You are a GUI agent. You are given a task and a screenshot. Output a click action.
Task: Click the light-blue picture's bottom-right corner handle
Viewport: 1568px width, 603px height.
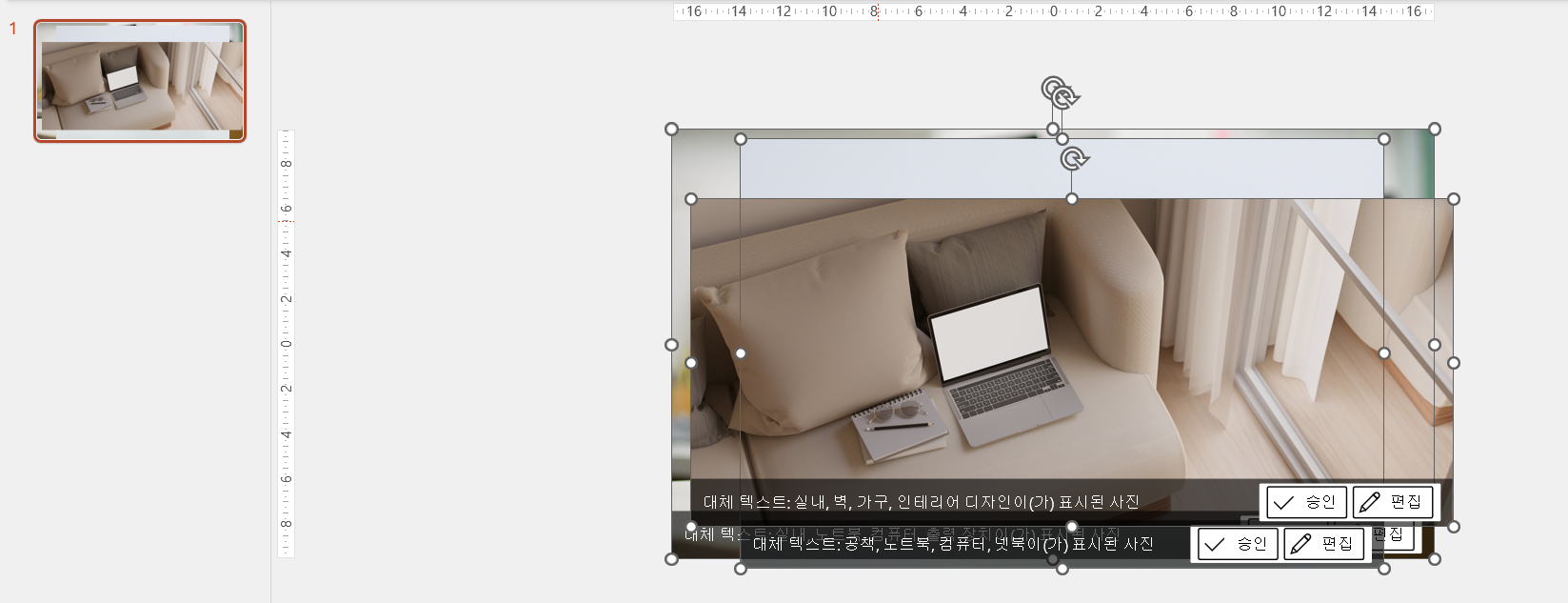coord(1384,569)
